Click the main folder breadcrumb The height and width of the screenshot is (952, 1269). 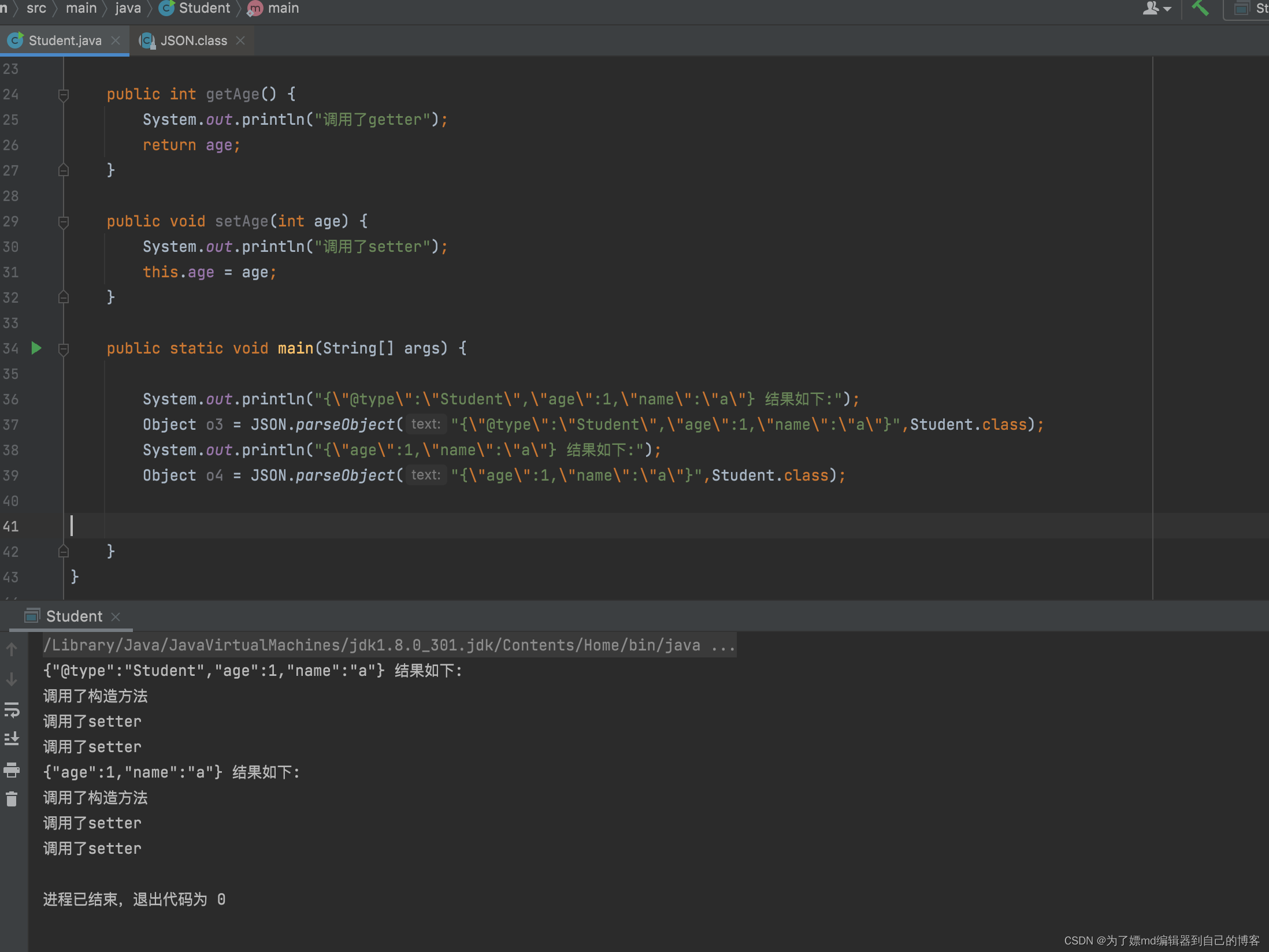(81, 8)
